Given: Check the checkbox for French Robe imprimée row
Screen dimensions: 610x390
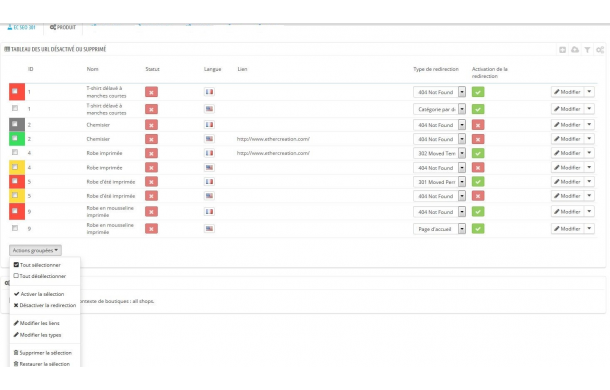Looking at the screenshot, I should [15, 152].
